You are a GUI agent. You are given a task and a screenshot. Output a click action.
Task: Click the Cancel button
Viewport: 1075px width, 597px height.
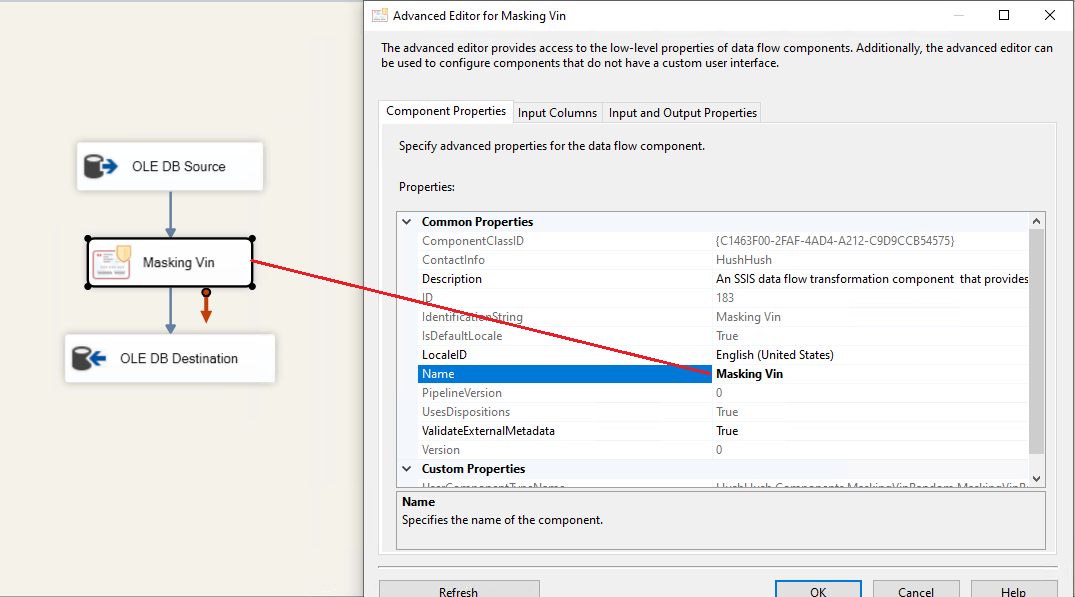(x=915, y=591)
